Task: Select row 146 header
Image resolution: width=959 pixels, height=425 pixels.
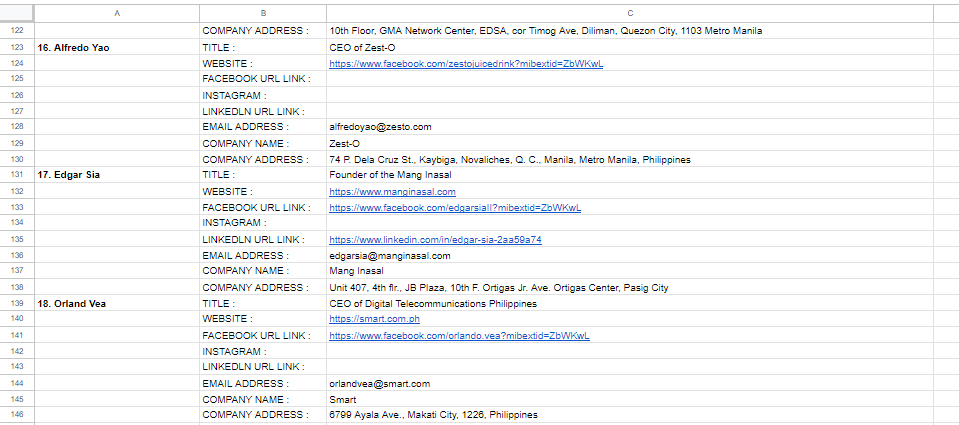Action: click(x=17, y=415)
